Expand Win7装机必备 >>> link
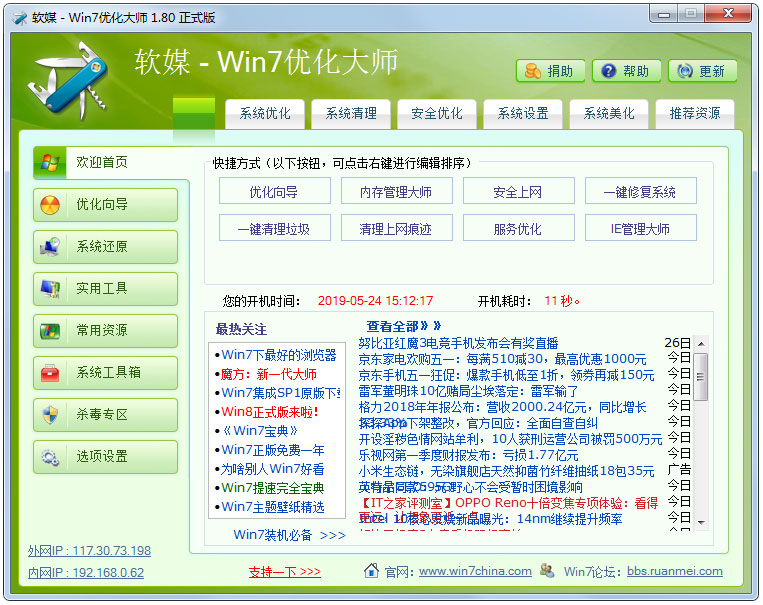 tap(289, 535)
